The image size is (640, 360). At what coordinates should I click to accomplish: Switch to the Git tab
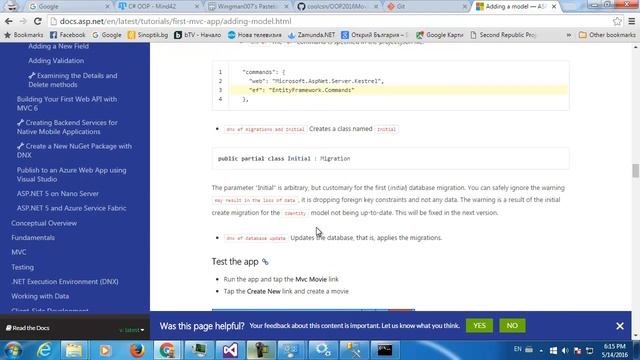(x=426, y=7)
